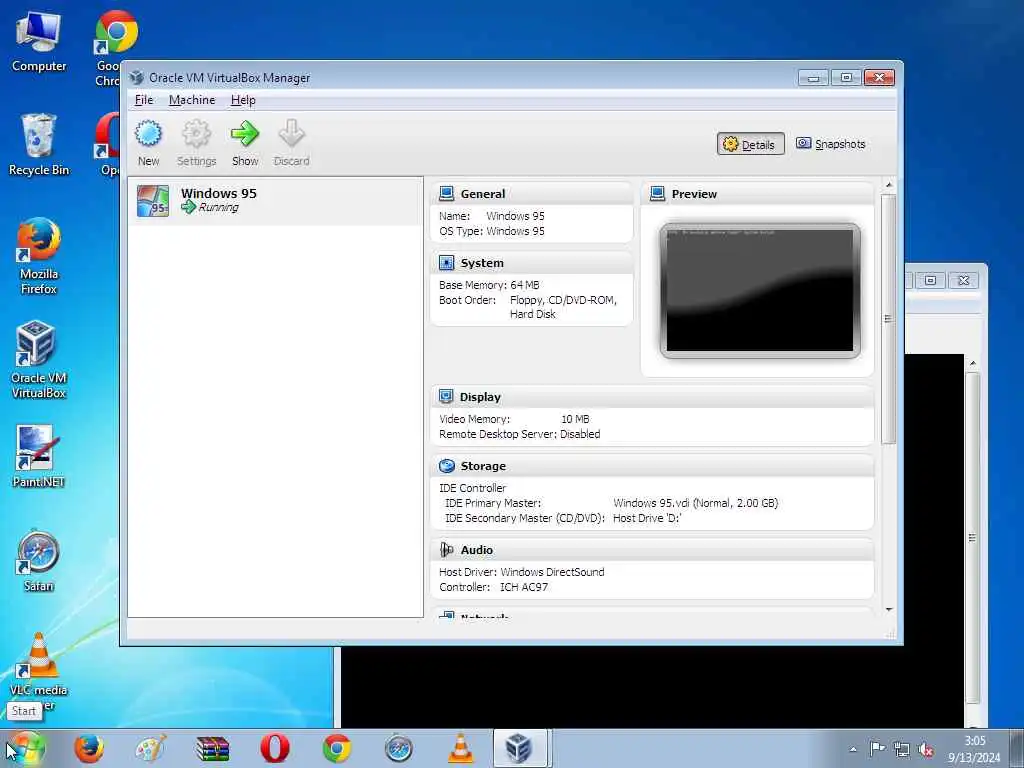The height and width of the screenshot is (768, 1024).
Task: Click the Storage section title
Action: (483, 466)
